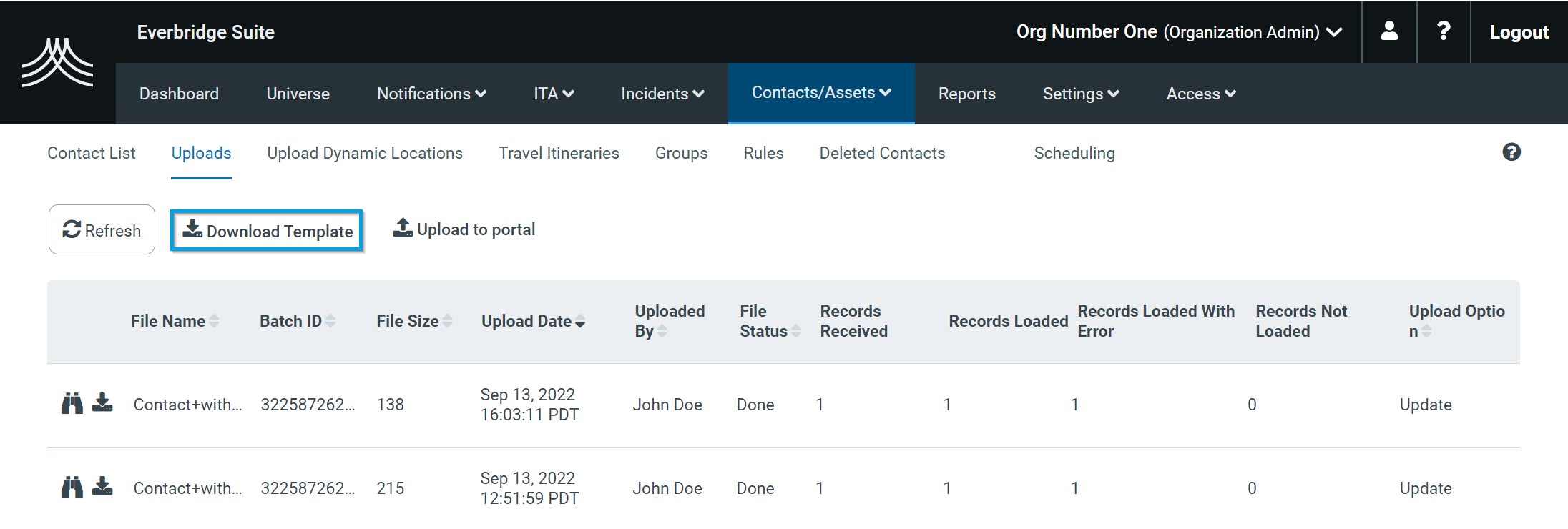
Task: View details binoculars icon for 215-size upload
Action: coord(72,488)
